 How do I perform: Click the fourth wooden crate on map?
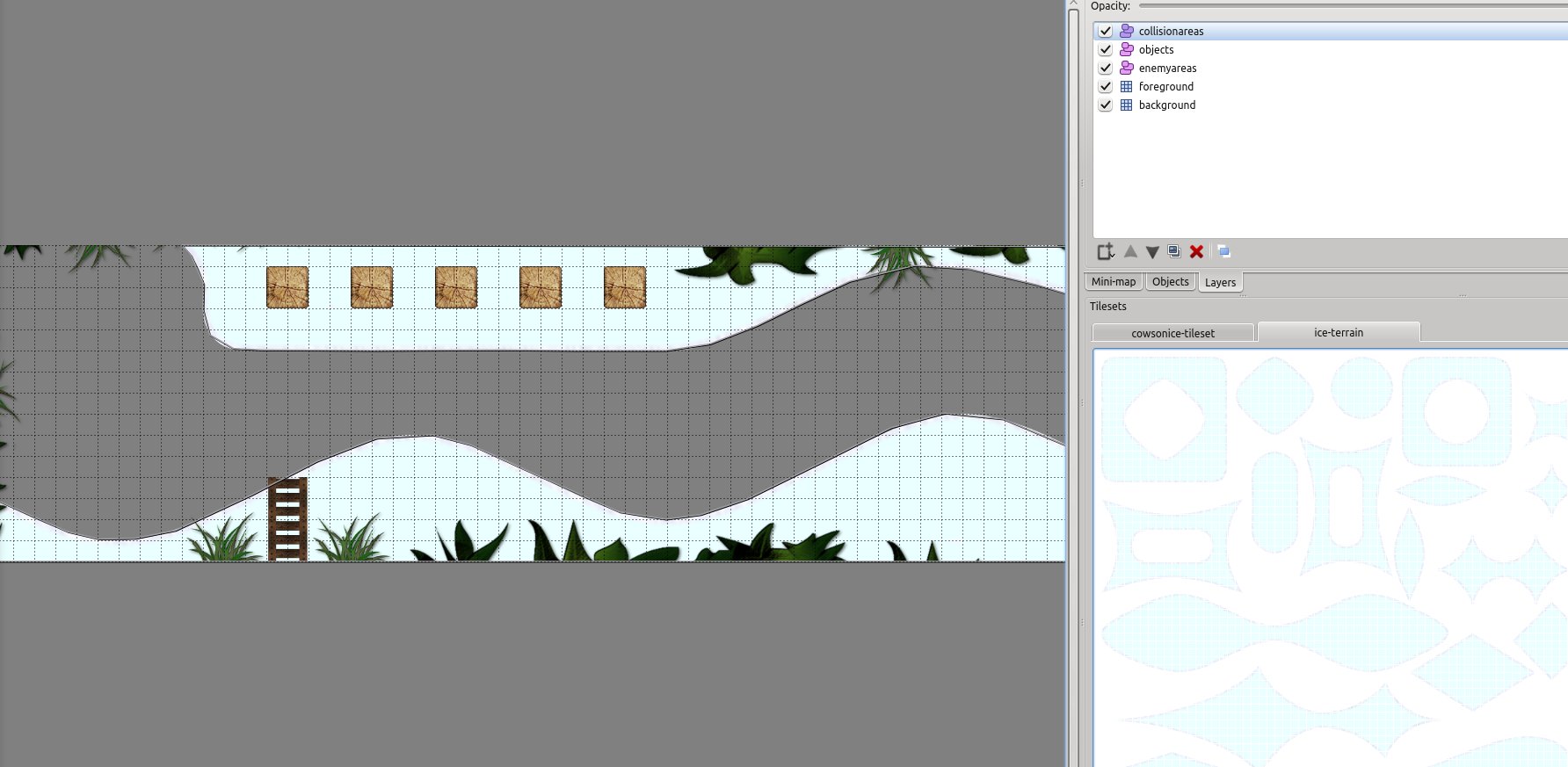(x=541, y=287)
